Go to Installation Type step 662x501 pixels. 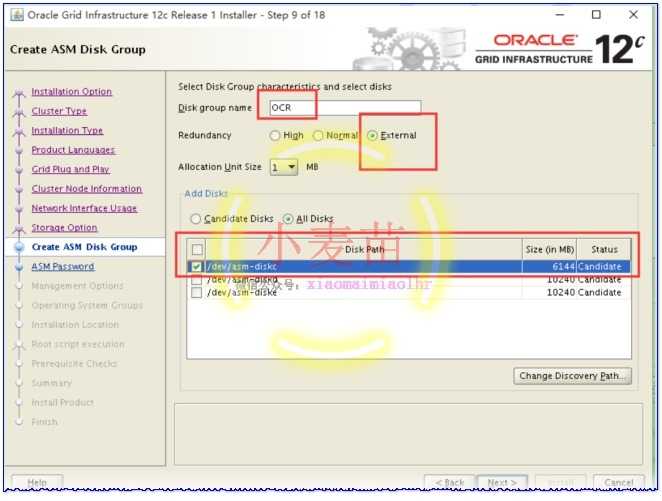click(x=67, y=130)
